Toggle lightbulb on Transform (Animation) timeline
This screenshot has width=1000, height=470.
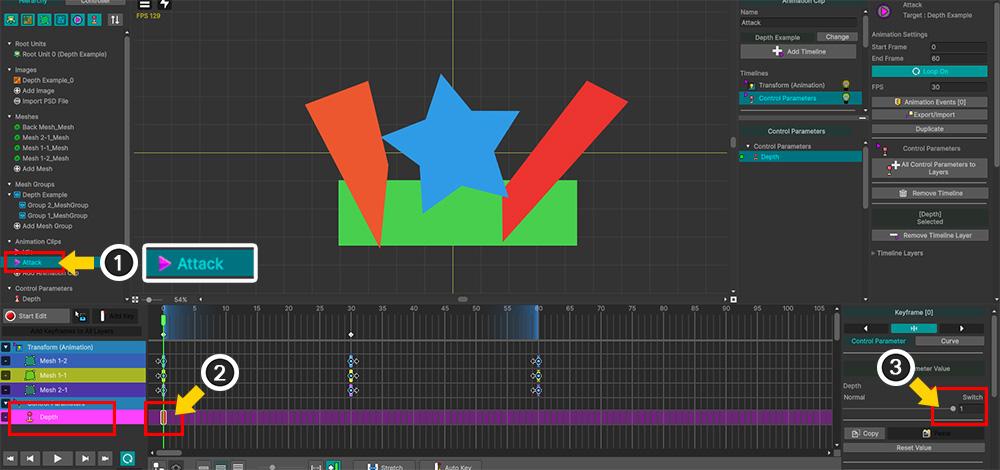point(846,85)
